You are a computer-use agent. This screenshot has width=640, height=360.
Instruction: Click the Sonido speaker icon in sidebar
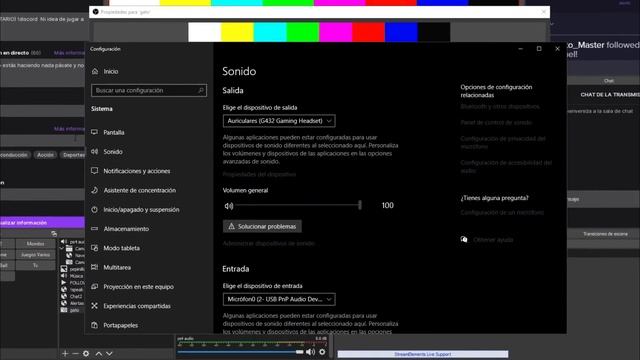point(95,151)
